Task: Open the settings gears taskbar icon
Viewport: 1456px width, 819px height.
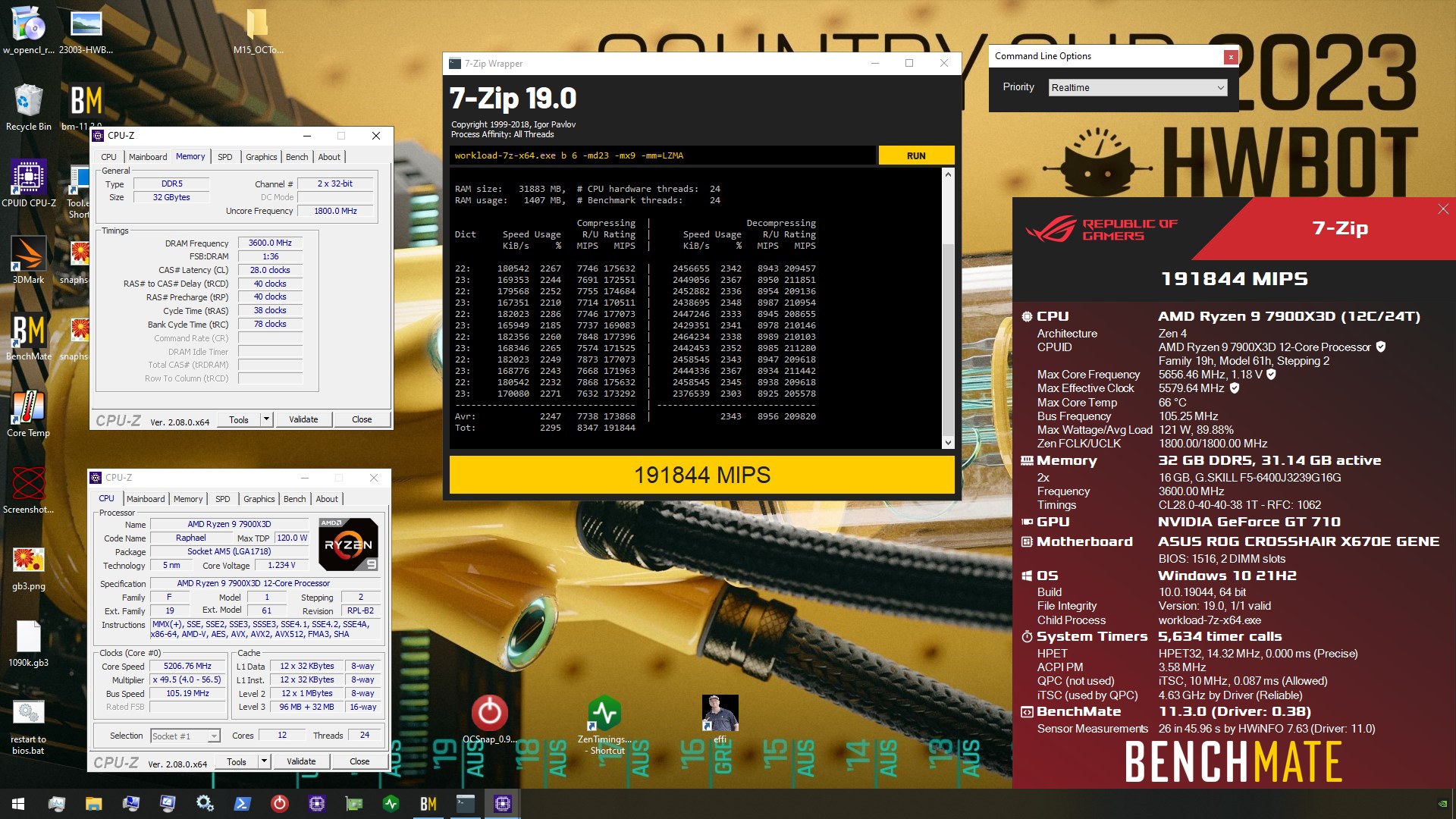Action: click(x=205, y=804)
